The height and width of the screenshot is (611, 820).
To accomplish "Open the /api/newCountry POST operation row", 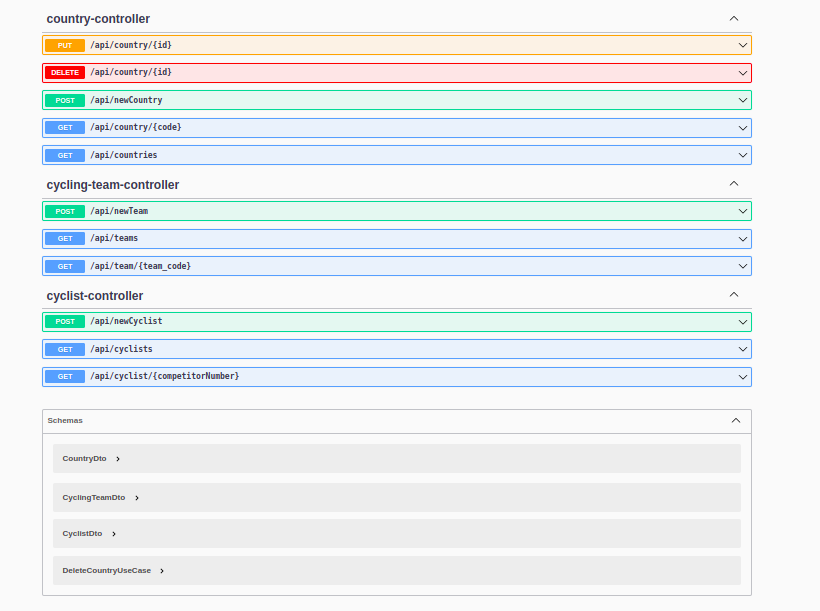I will coord(400,100).
